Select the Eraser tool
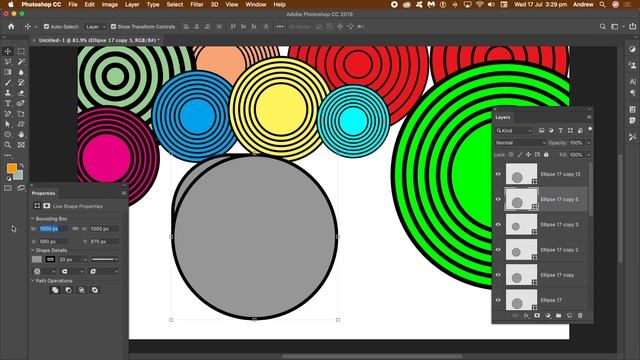Screen dimensions: 640x360 [x=21, y=93]
